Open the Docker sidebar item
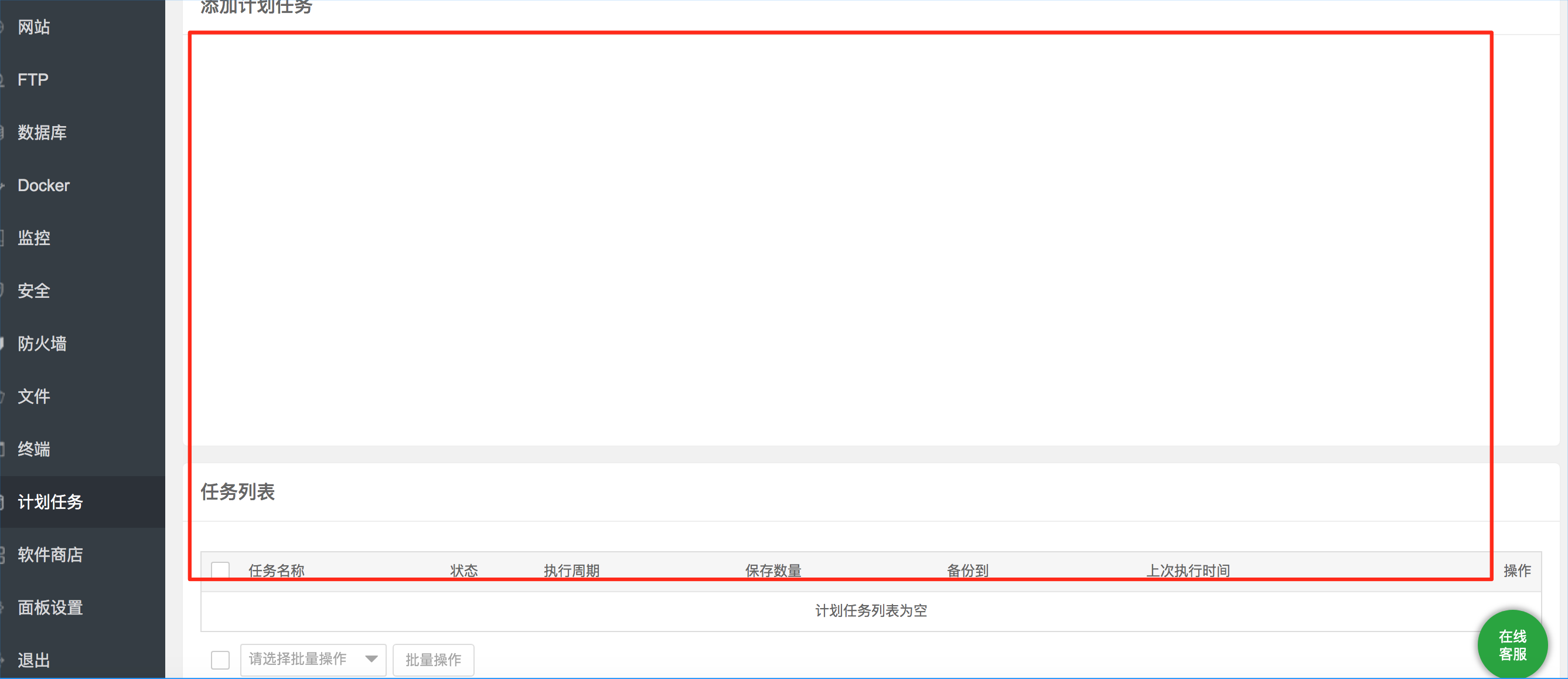The height and width of the screenshot is (679, 1568). point(43,185)
